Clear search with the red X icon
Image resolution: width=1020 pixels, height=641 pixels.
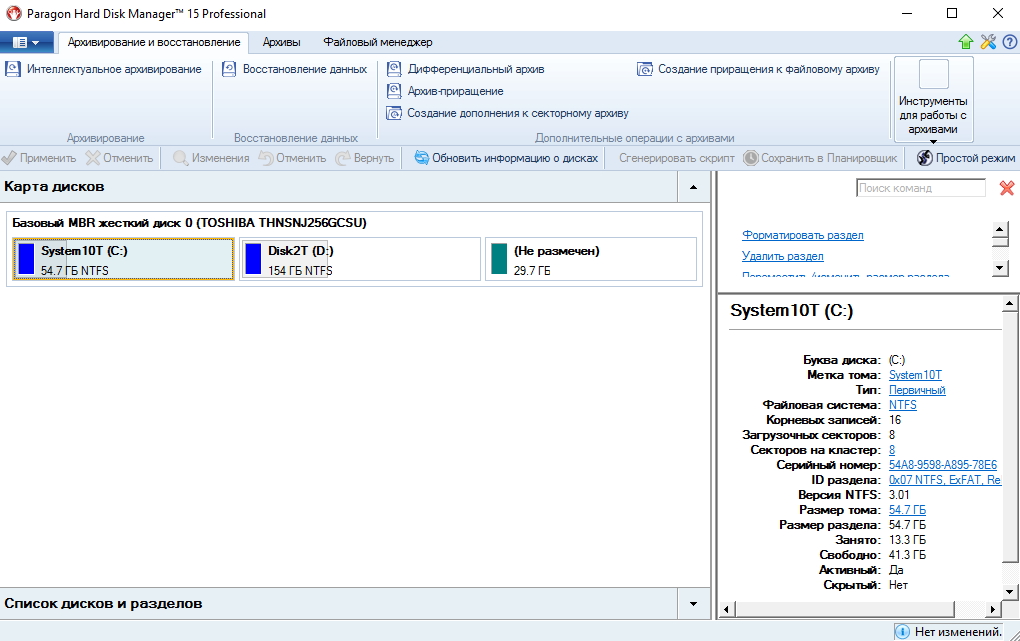1007,188
